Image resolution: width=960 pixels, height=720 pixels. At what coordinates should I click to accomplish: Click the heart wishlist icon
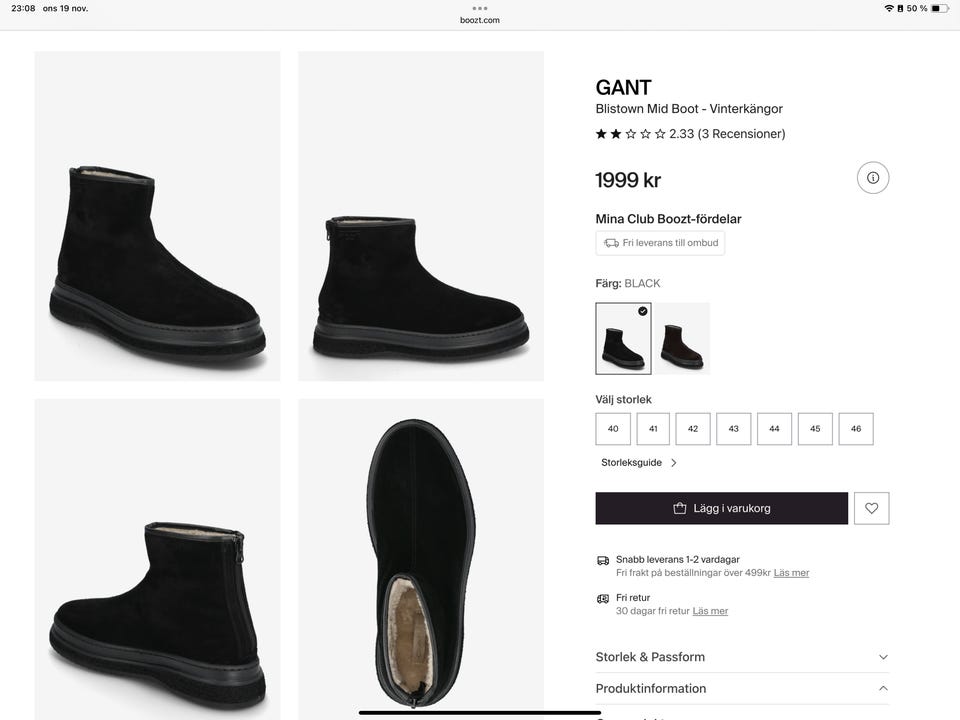872,508
